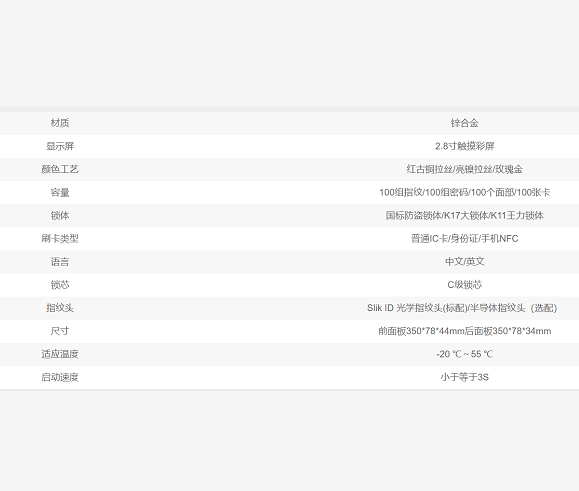Select the 中文/英文 language value
Image resolution: width=579 pixels, height=491 pixels.
[x=465, y=262]
